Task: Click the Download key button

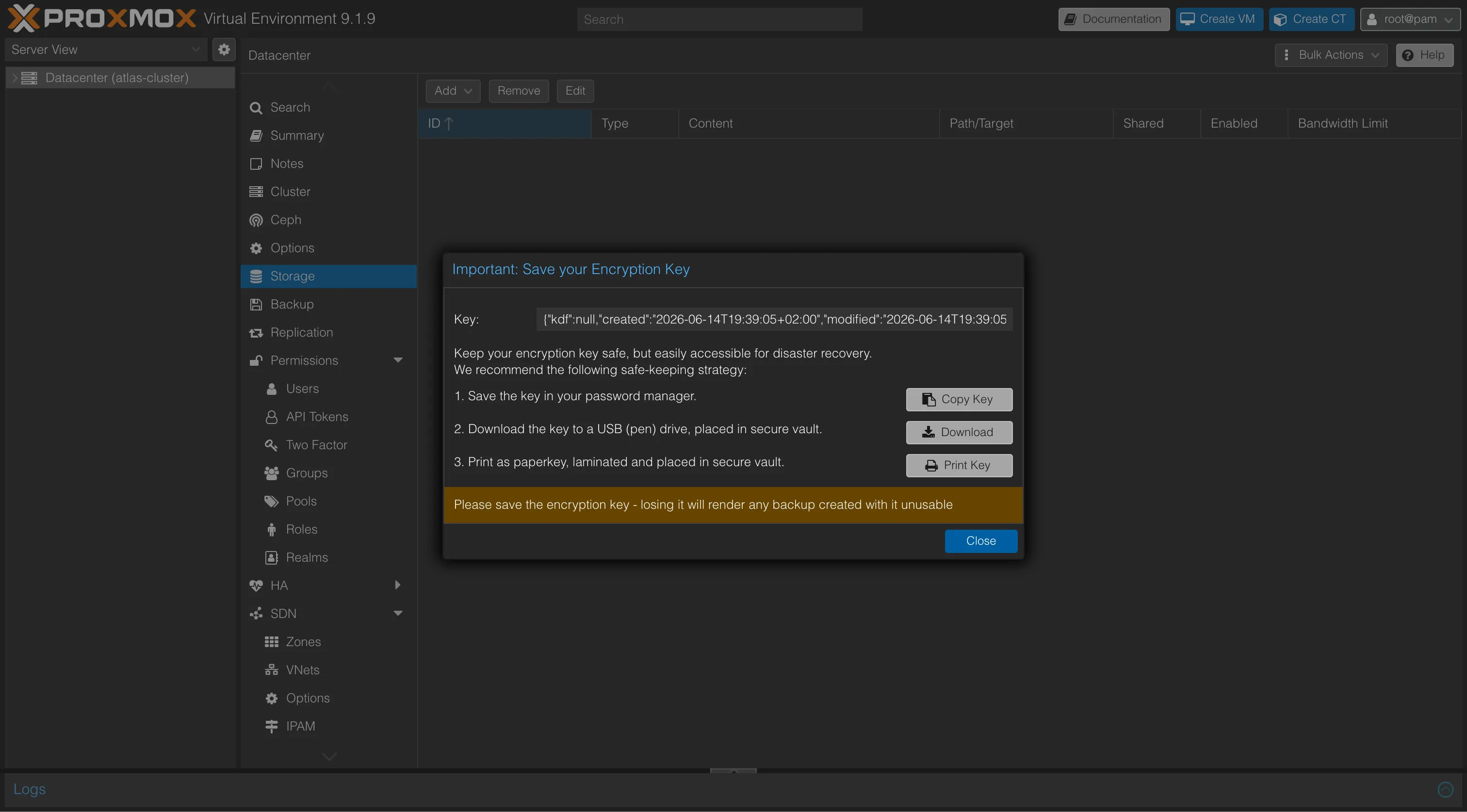Action: 959,433
